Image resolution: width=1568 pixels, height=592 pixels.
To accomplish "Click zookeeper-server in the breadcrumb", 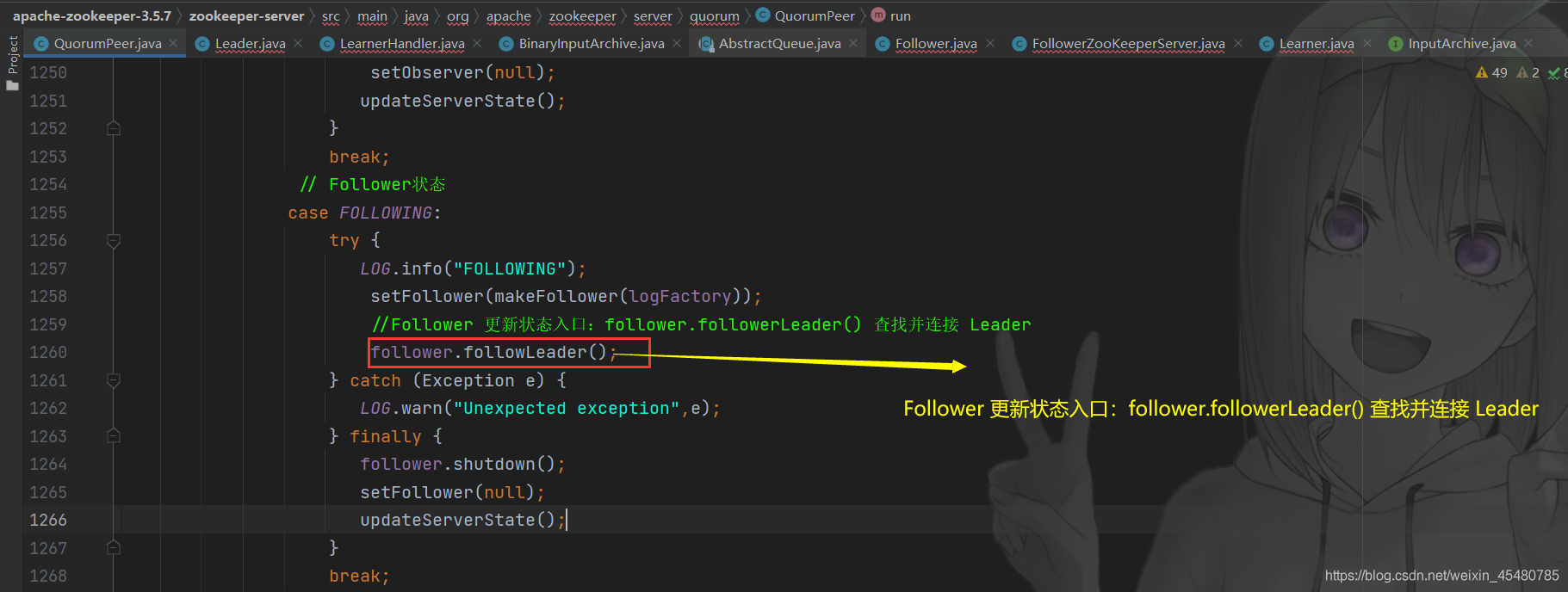I will pyautogui.click(x=246, y=15).
